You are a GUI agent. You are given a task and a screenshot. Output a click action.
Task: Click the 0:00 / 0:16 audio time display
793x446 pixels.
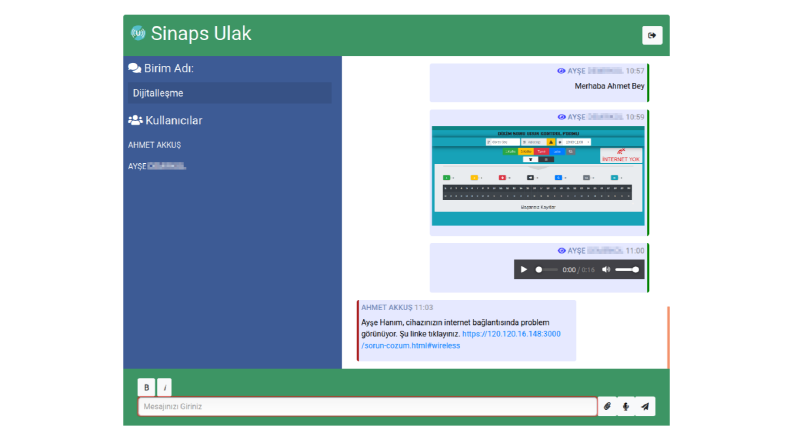(x=579, y=270)
